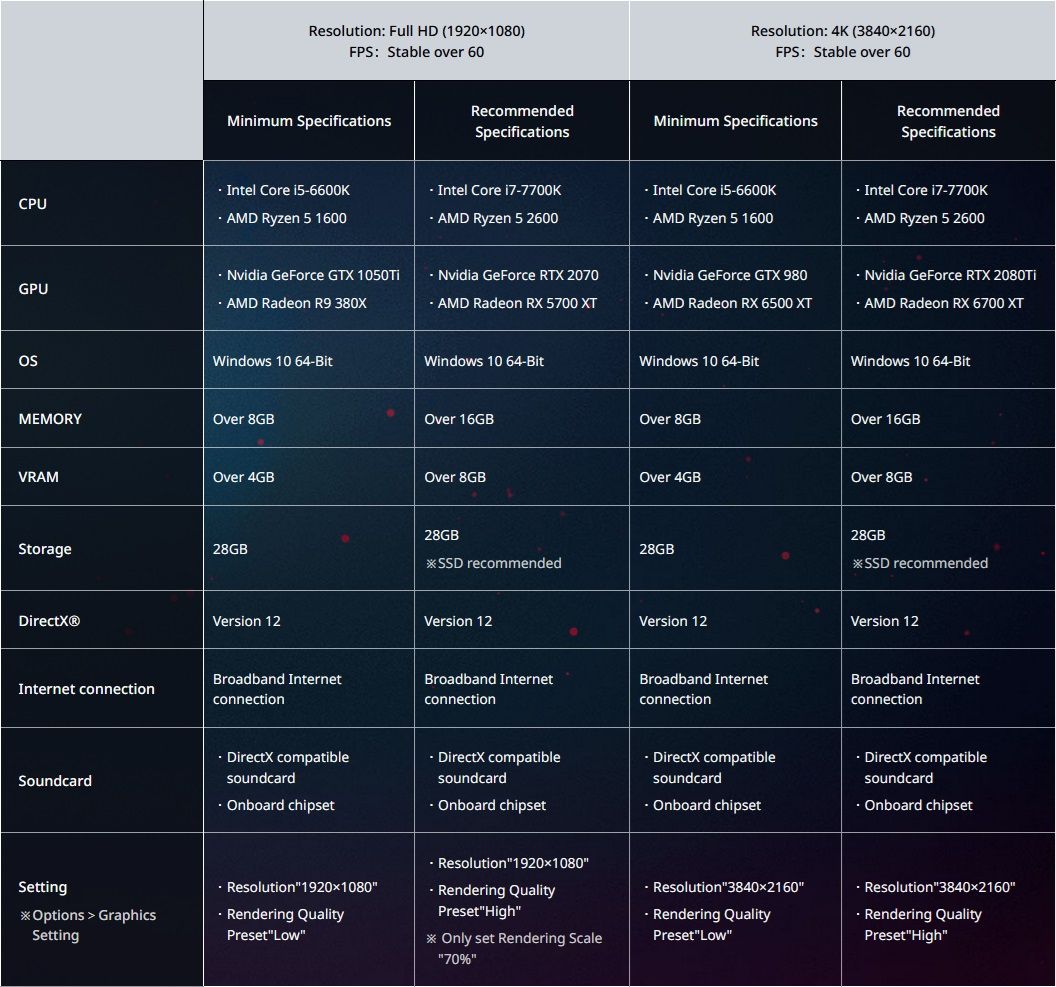
Task: Click 'Over 8GB' VRAM in 4K recommended column
Action: (881, 477)
